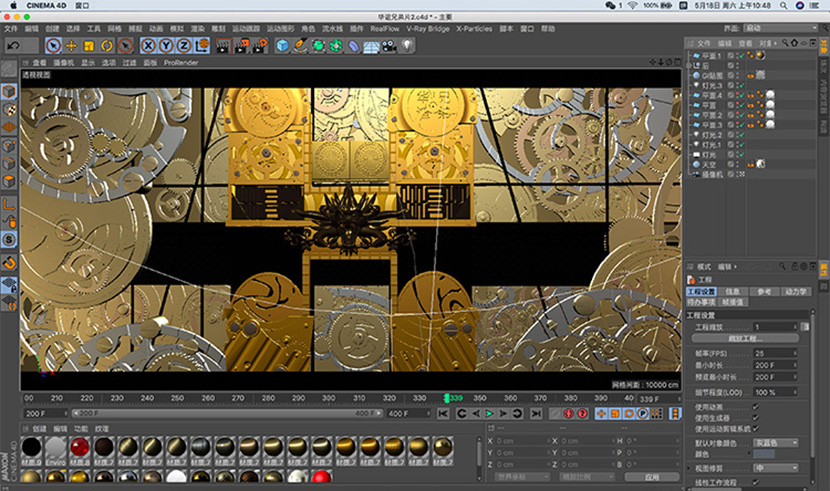Open the X-Particles menu

[474, 29]
